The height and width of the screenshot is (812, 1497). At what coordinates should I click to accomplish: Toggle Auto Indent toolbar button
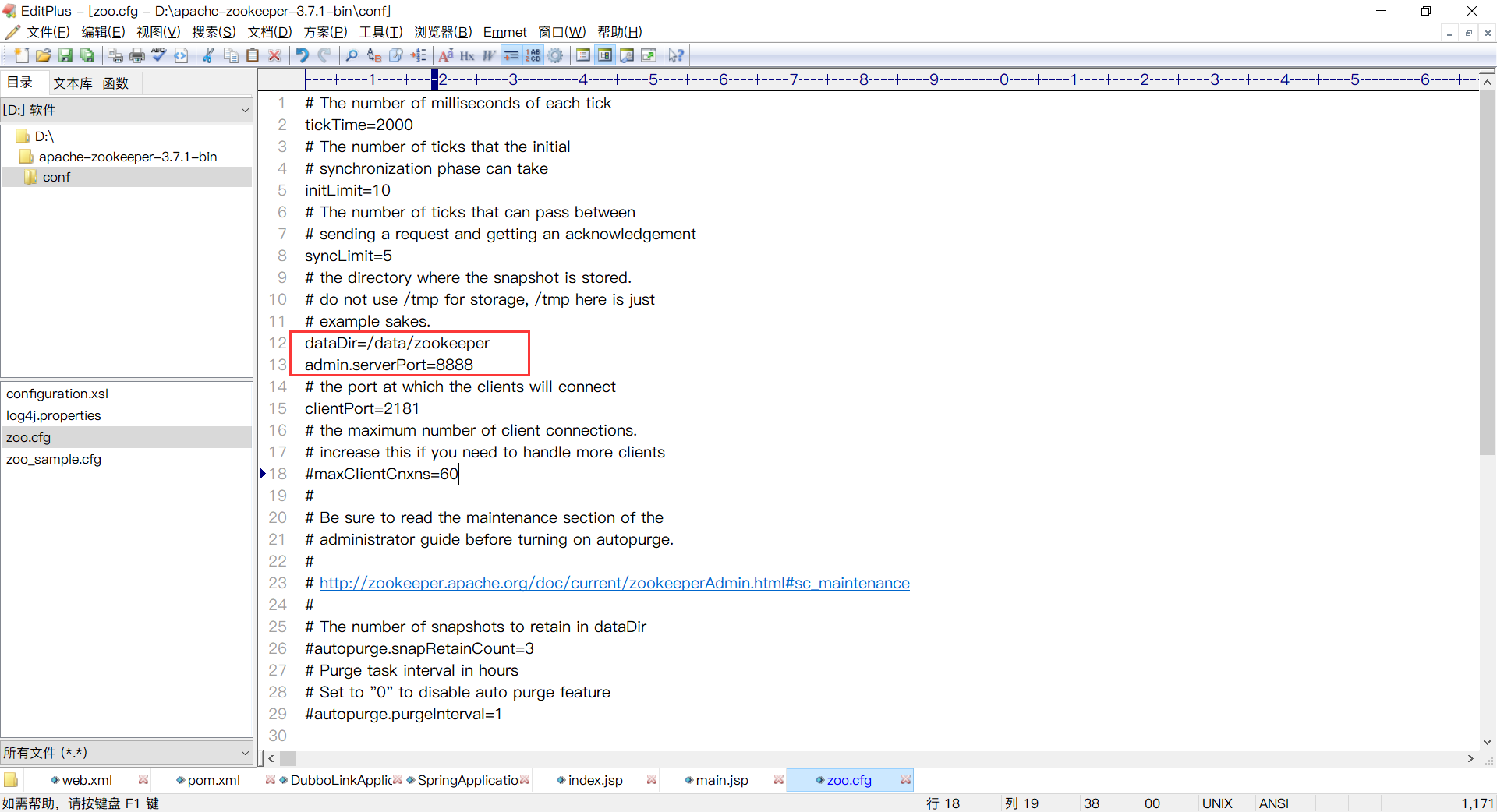pyautogui.click(x=511, y=55)
